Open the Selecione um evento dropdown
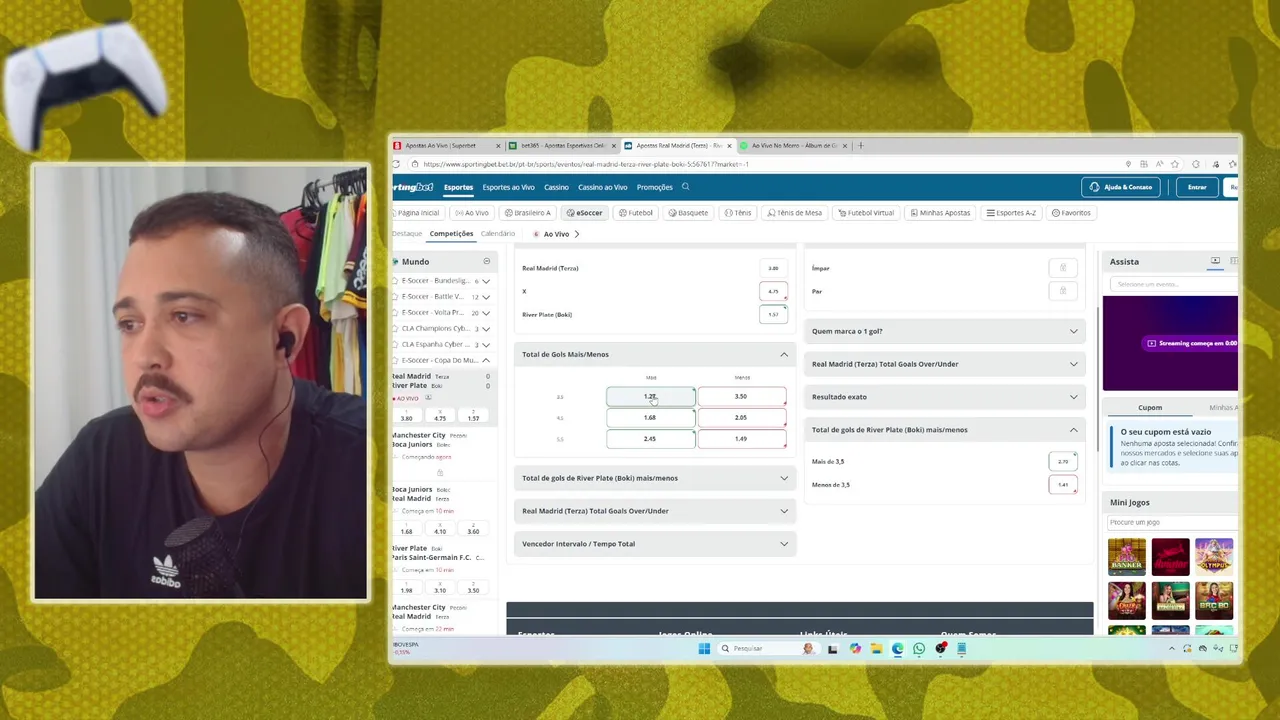 (x=1175, y=284)
